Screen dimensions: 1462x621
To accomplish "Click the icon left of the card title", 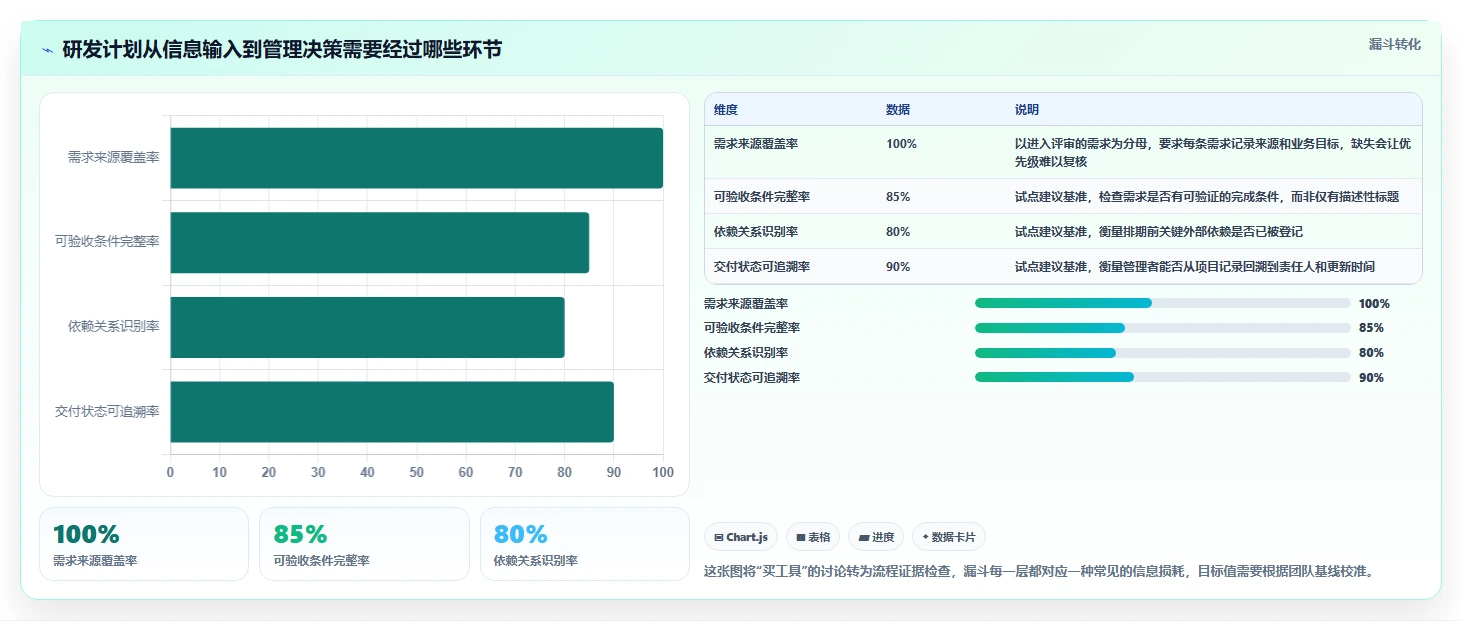I will coord(48,50).
